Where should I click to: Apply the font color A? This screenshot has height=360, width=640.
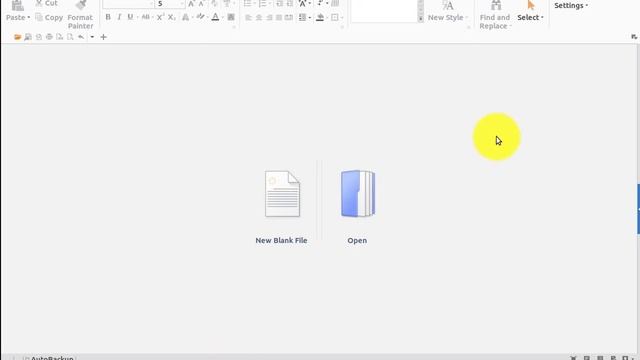(x=215, y=17)
